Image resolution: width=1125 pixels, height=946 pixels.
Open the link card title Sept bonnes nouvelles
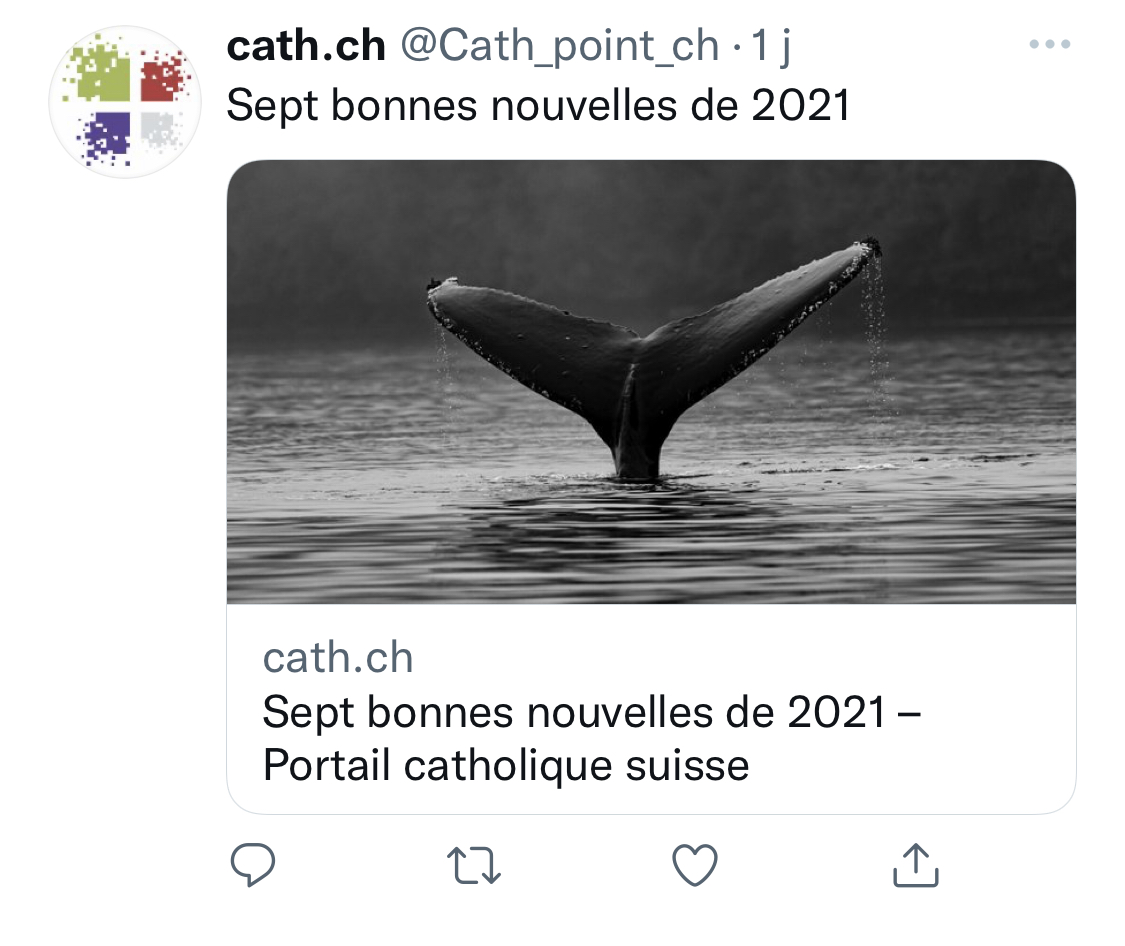tap(591, 739)
